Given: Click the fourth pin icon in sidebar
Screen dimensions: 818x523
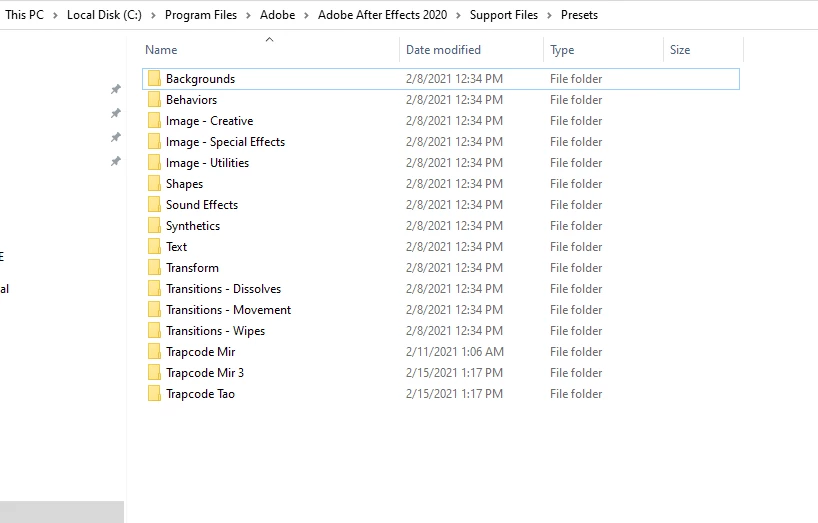Looking at the screenshot, I should [116, 161].
